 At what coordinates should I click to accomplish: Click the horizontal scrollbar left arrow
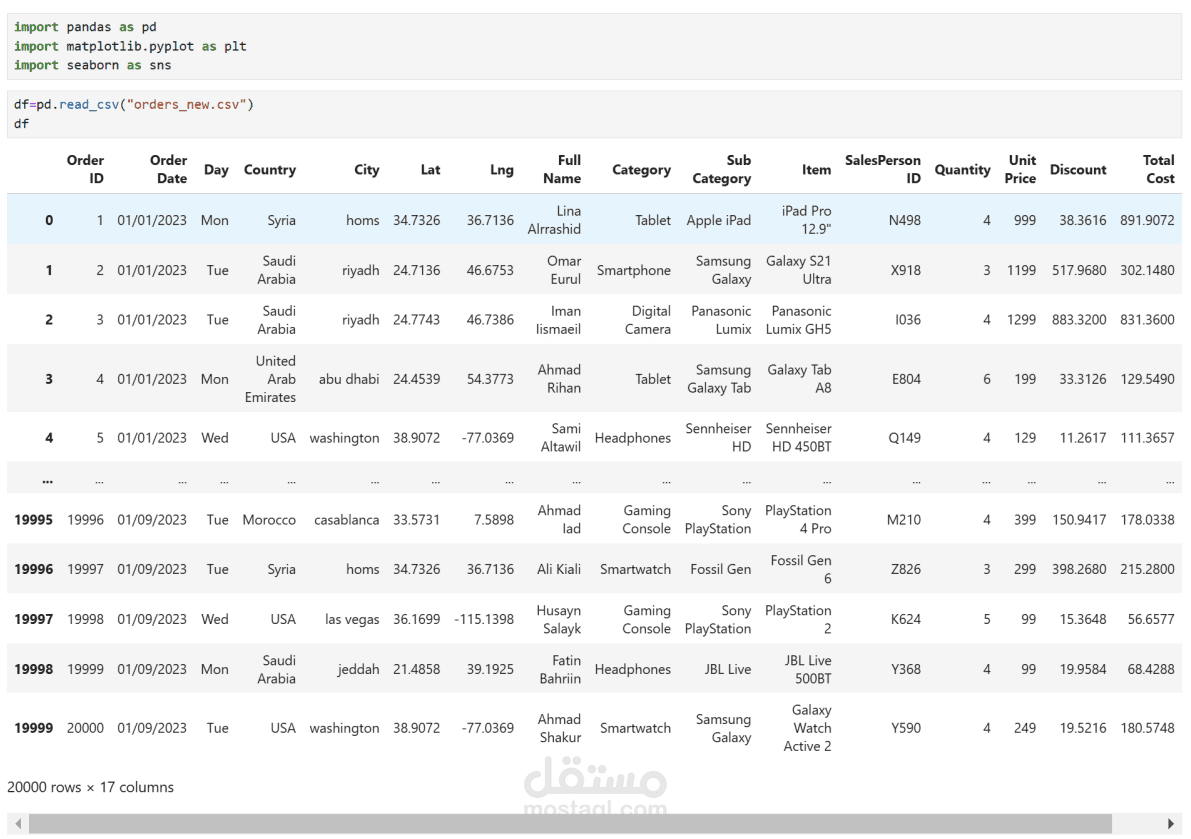tap(17, 824)
